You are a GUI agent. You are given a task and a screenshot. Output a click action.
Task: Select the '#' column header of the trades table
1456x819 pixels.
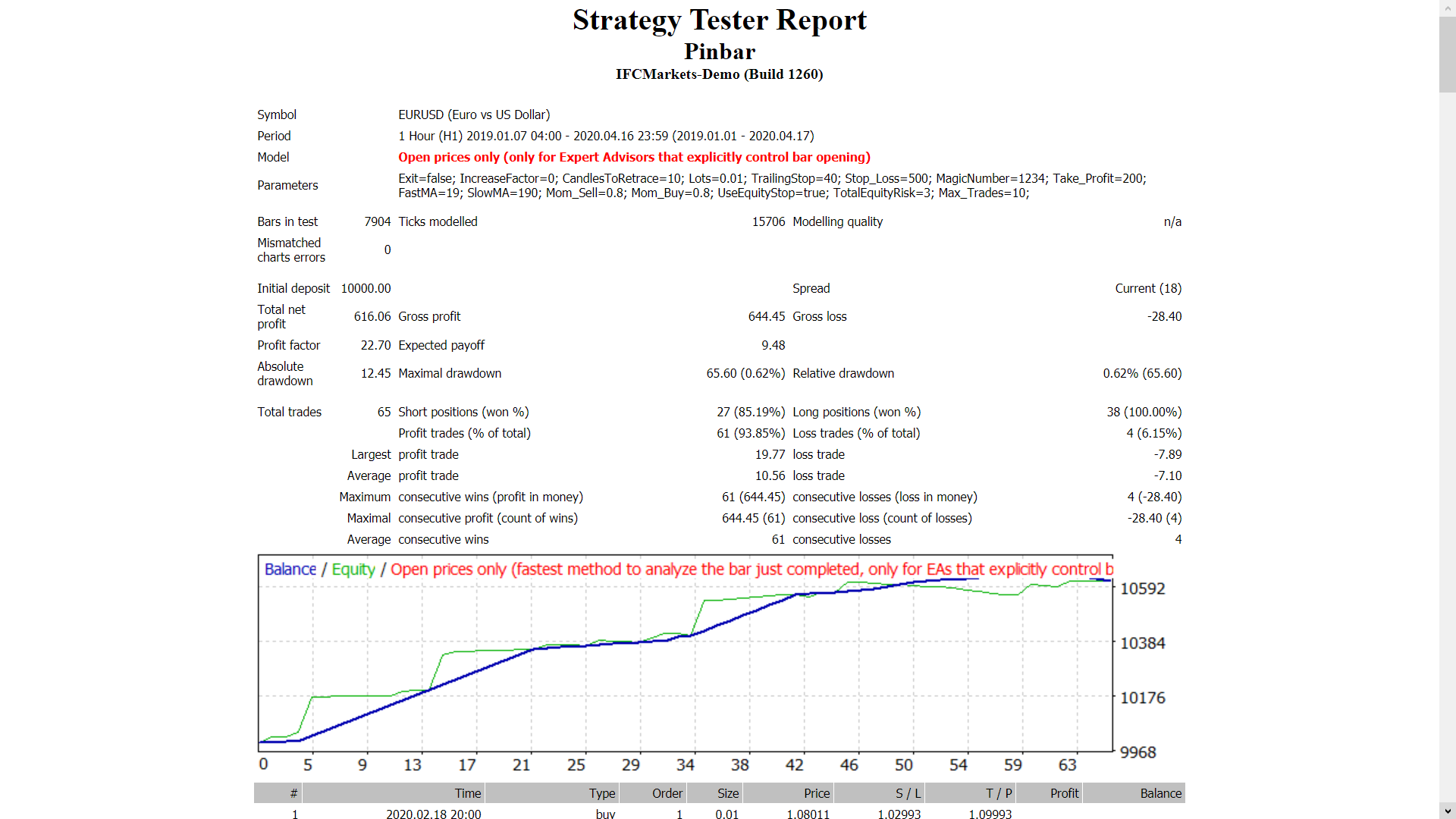[293, 792]
